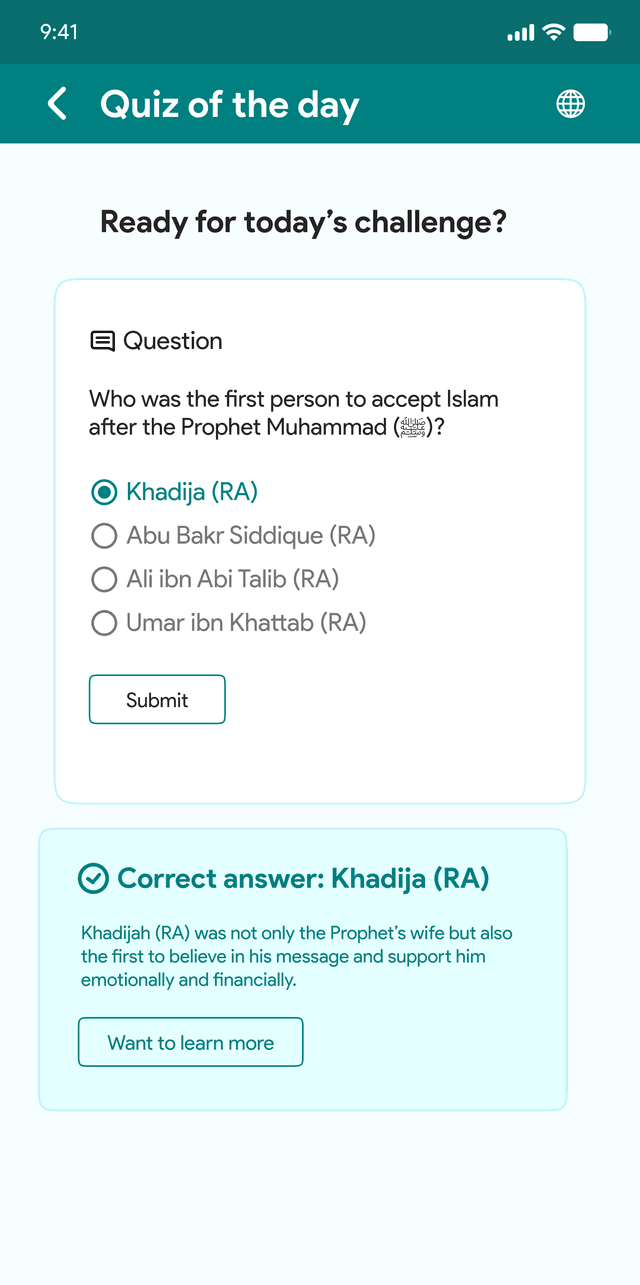Tap the Wi-Fi status icon

pos(553,33)
